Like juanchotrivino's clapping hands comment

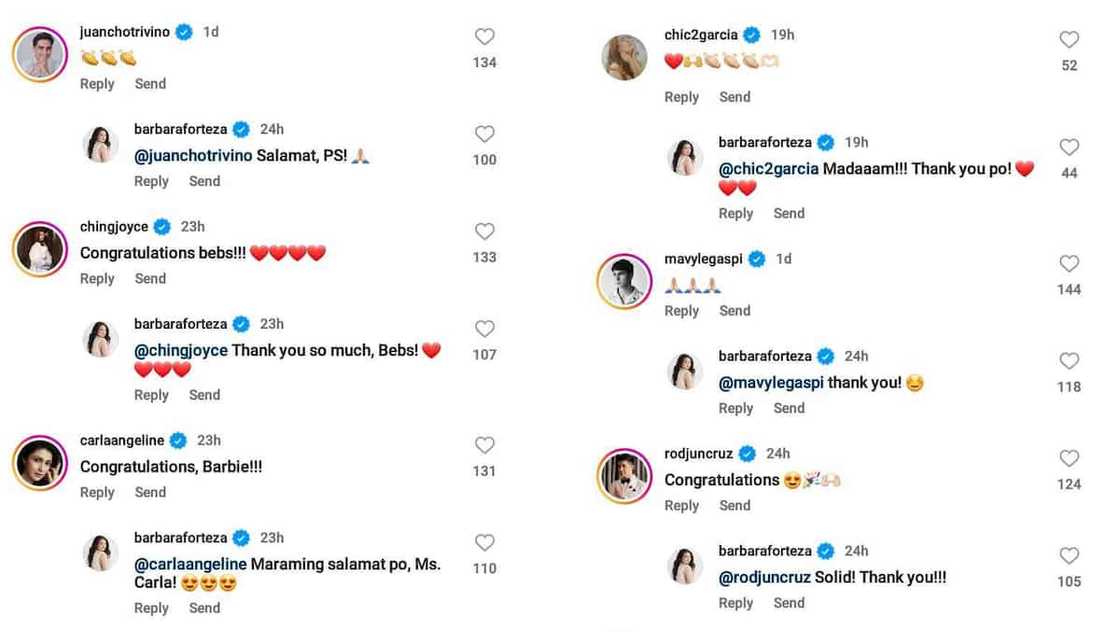[484, 37]
